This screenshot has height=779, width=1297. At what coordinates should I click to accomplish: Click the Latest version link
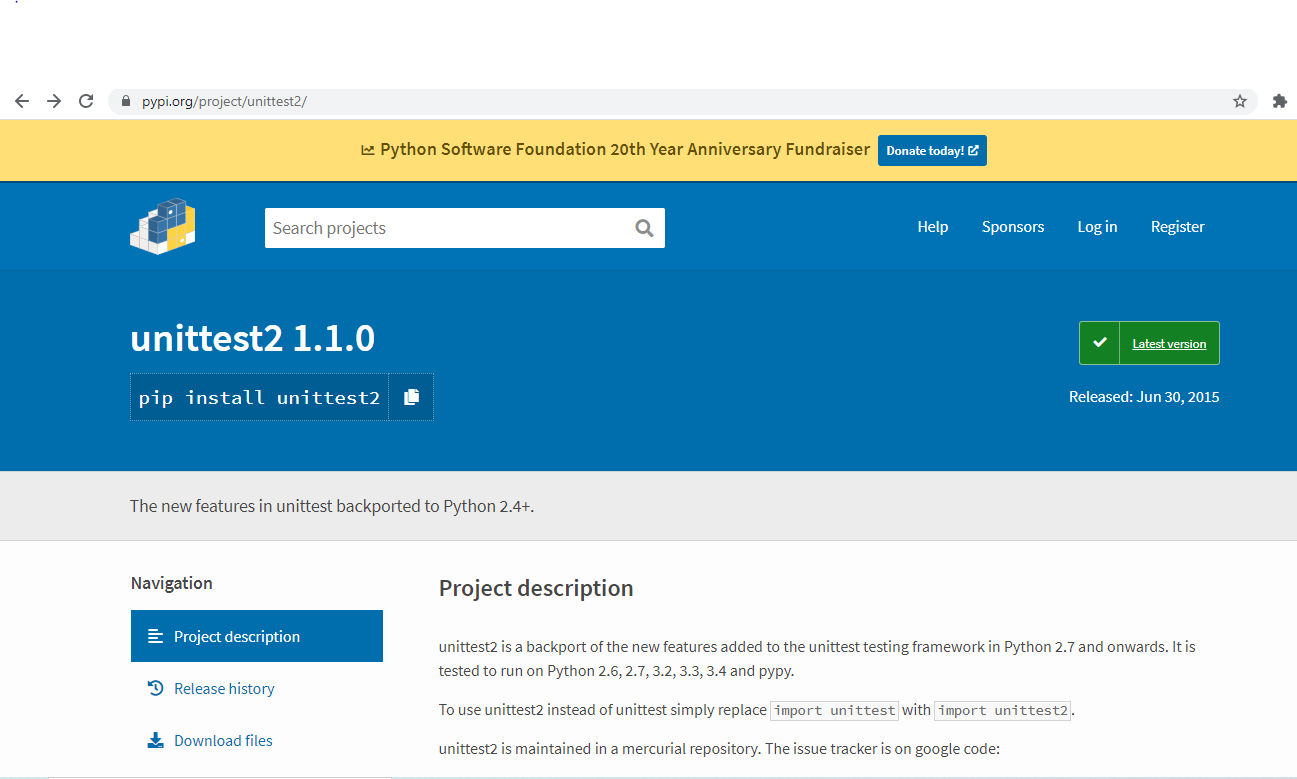click(1169, 344)
